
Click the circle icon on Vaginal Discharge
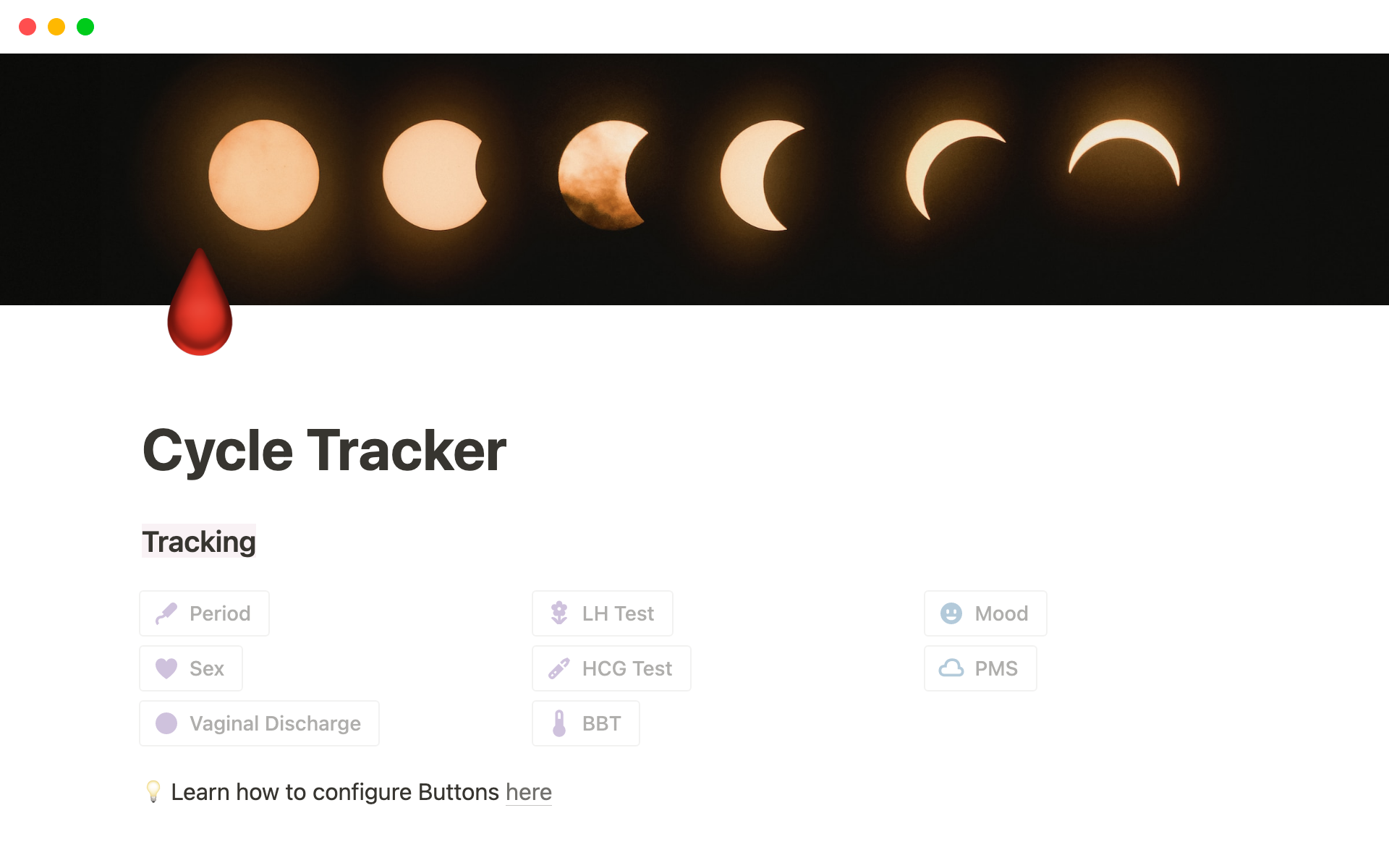[x=166, y=723]
